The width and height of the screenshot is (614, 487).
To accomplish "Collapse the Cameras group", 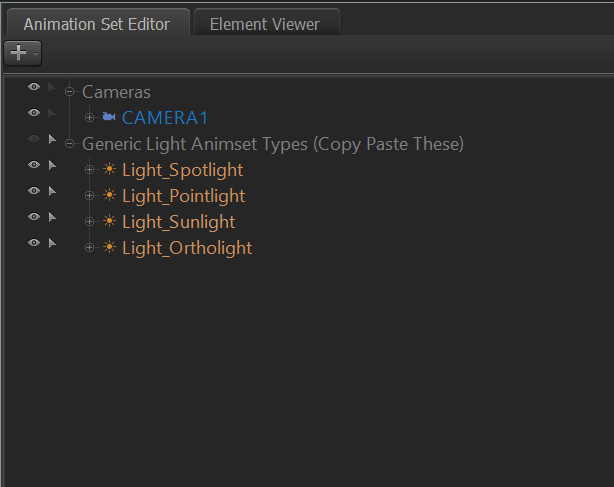I will 70,92.
